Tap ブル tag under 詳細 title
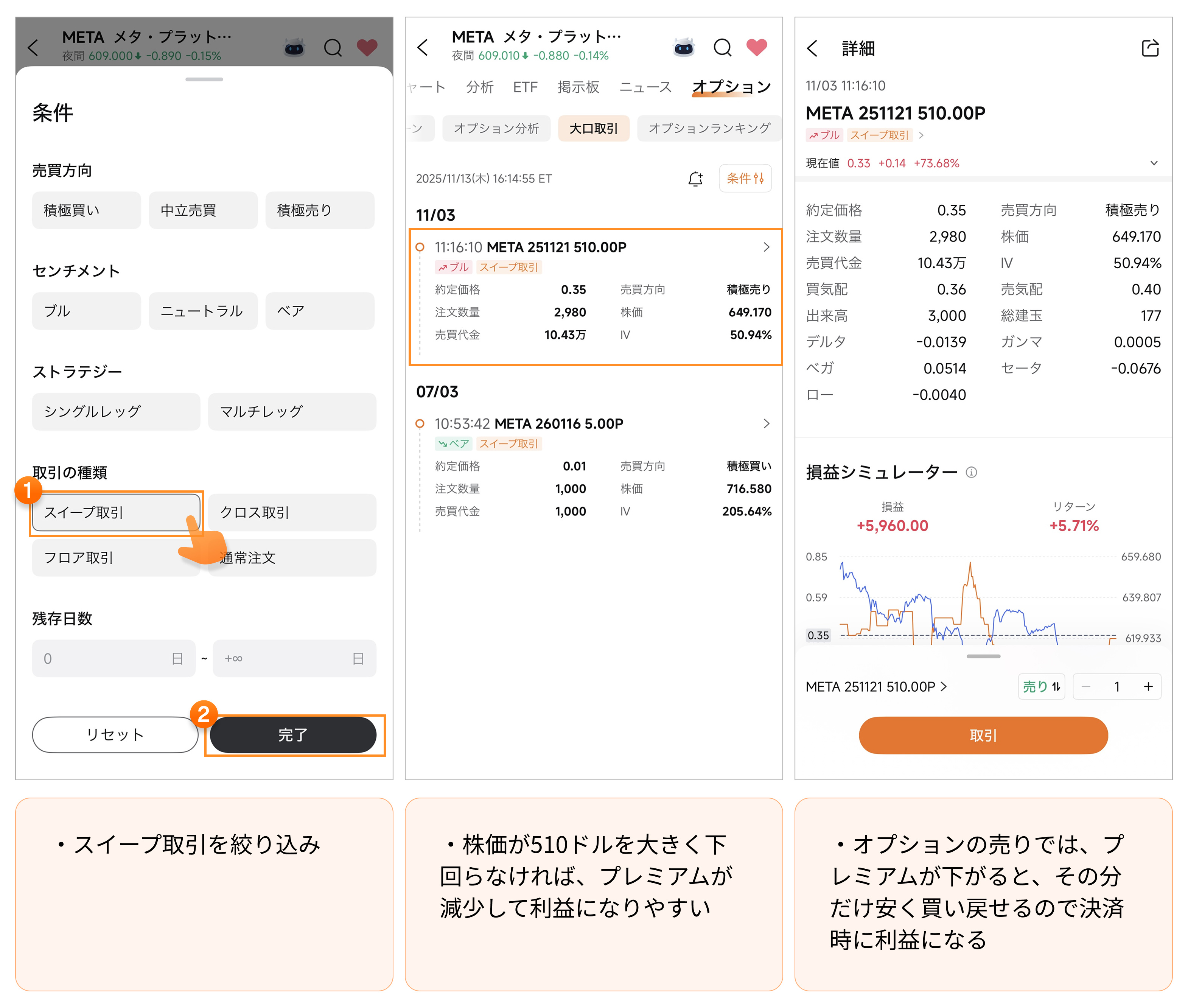 [x=824, y=135]
